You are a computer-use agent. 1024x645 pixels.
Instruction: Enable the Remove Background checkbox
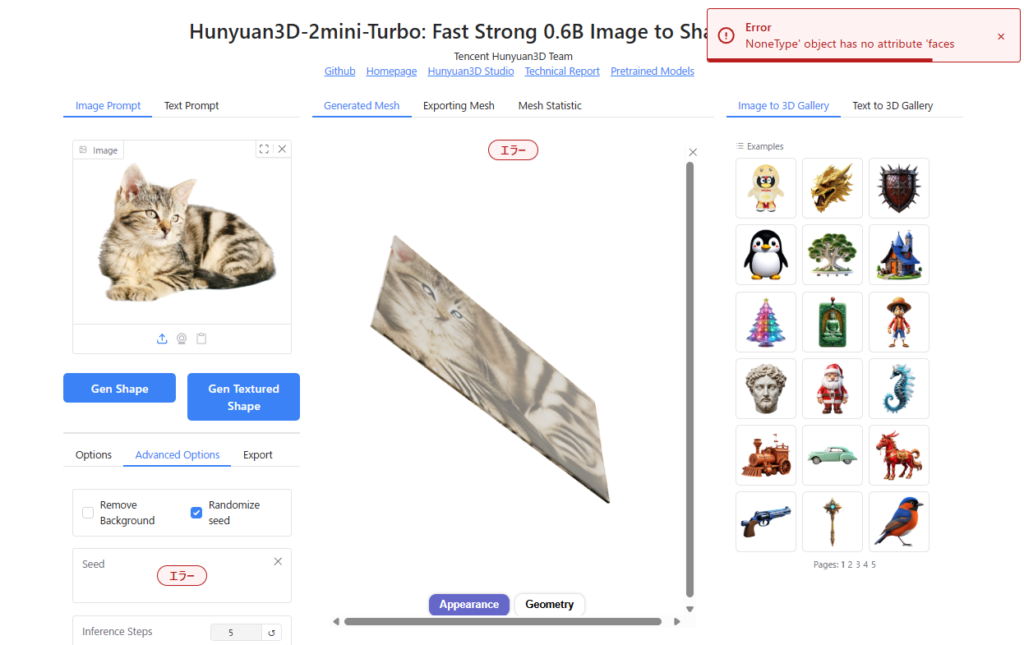coord(88,513)
